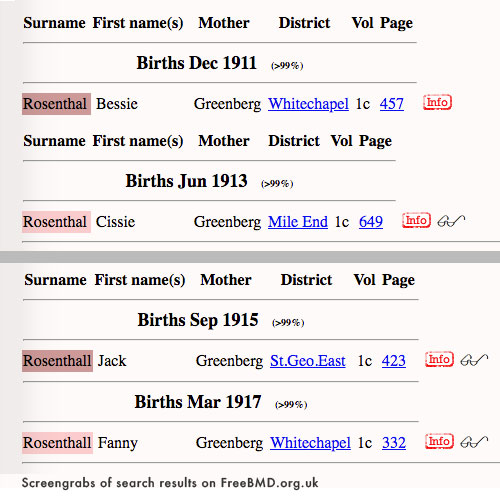Open Info icon for Bessie Rosenthal row
500x500 pixels.
point(437,102)
